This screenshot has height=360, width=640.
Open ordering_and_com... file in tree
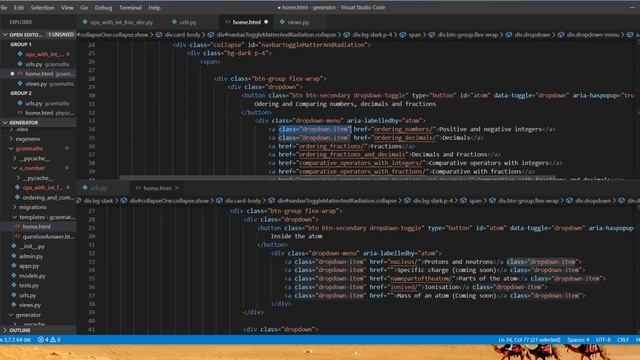coord(47,198)
